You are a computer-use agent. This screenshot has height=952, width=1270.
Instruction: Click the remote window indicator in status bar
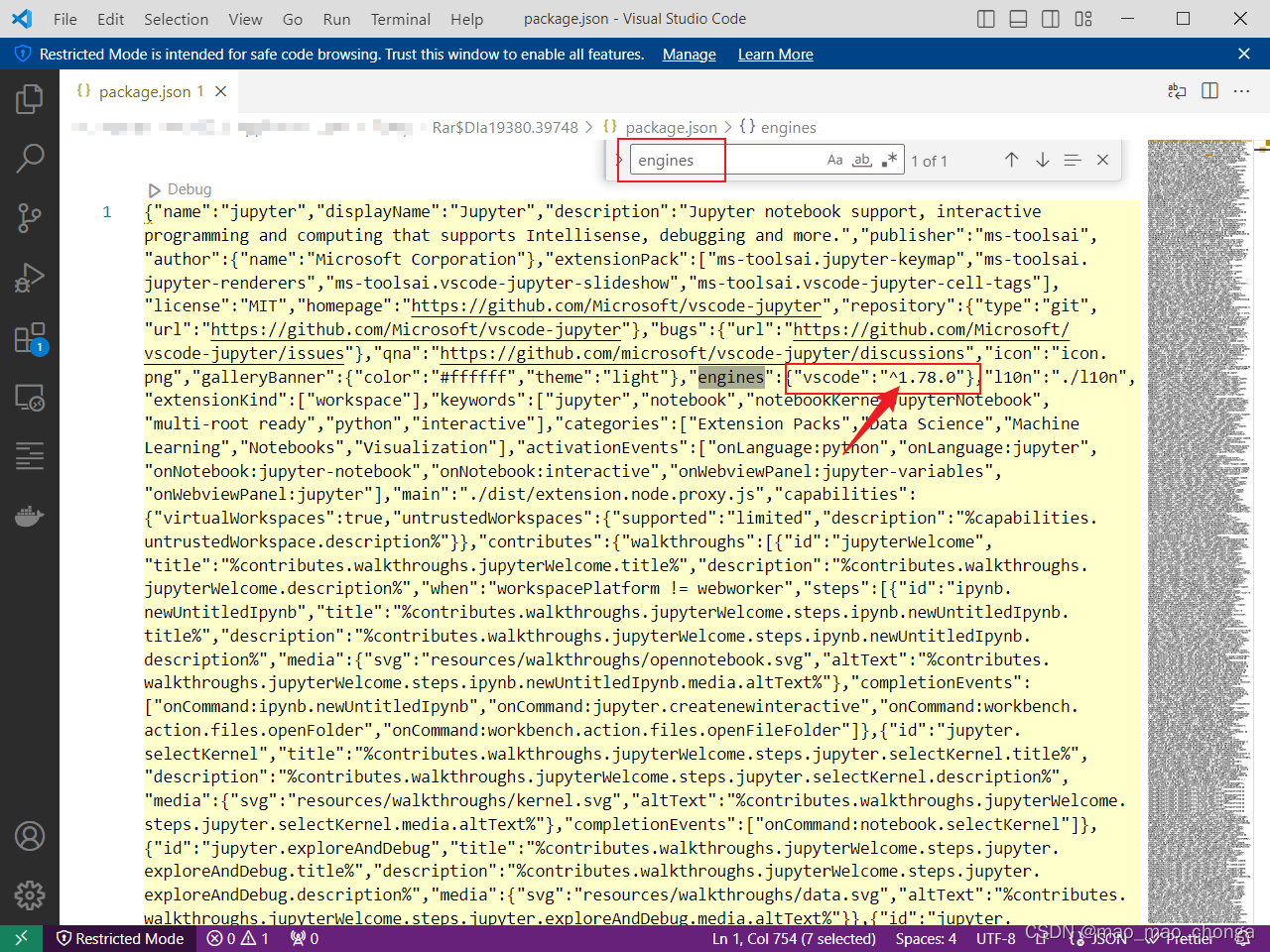coord(21,938)
